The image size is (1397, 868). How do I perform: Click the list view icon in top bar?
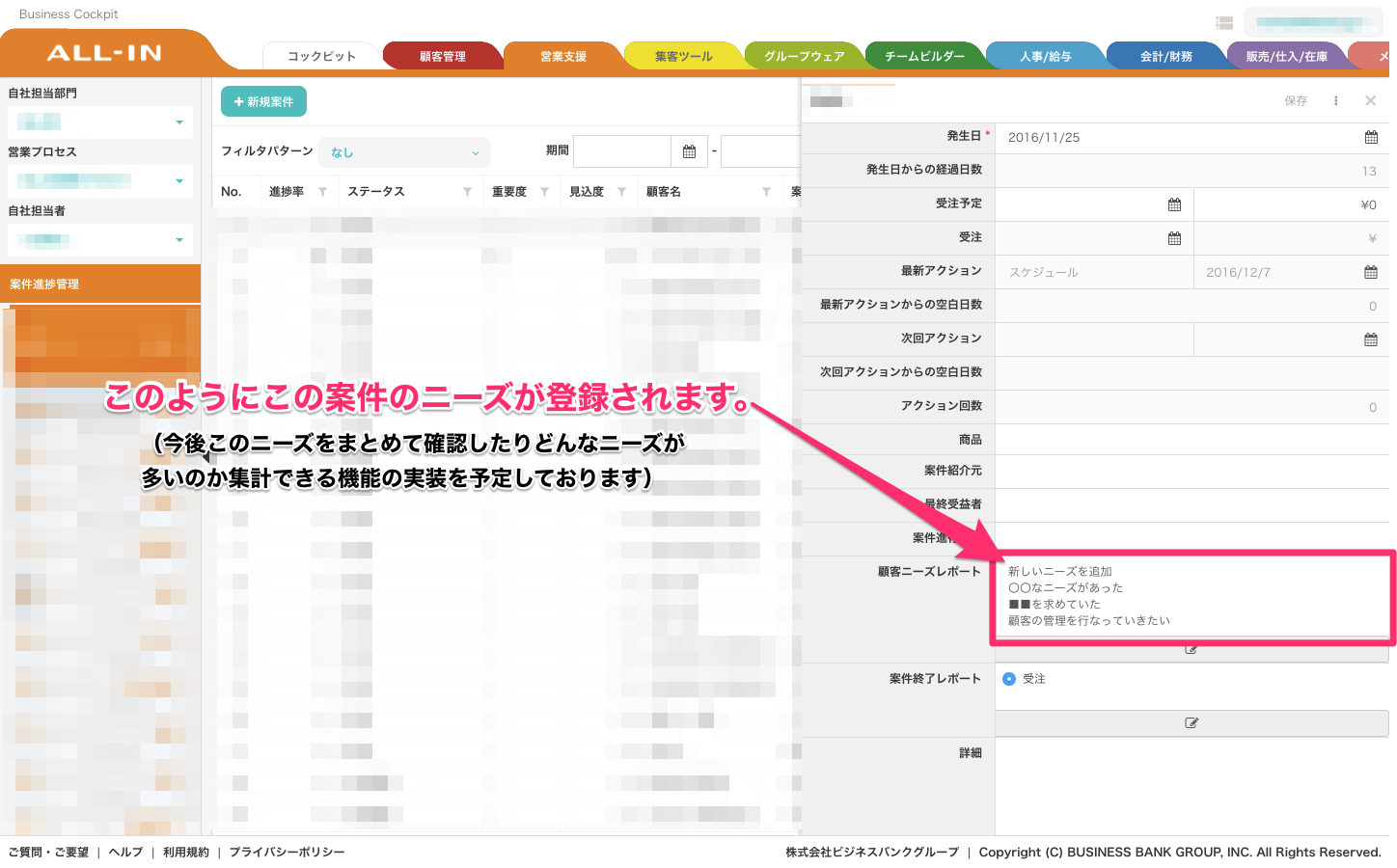1224,23
